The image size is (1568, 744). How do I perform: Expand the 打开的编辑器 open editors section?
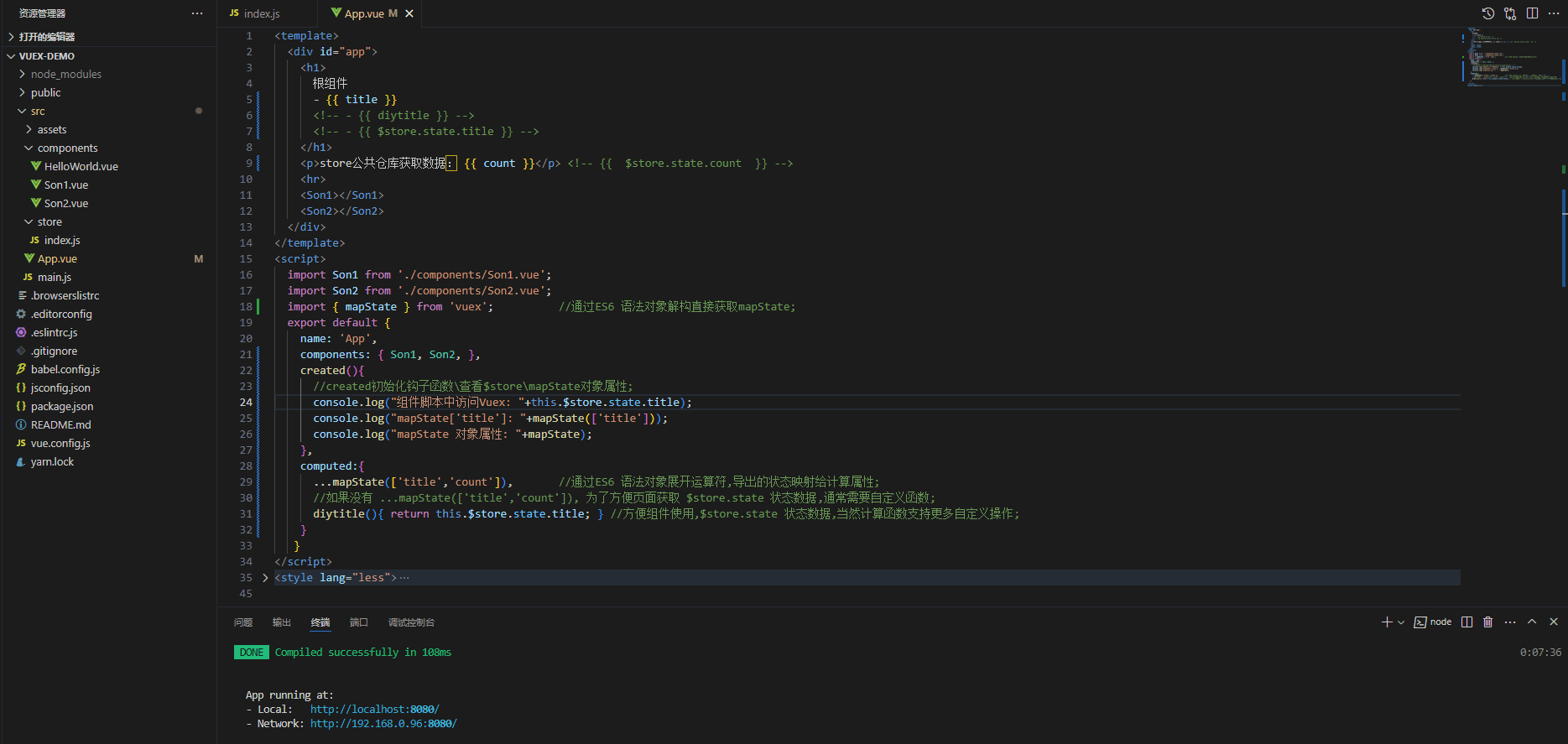(x=109, y=37)
